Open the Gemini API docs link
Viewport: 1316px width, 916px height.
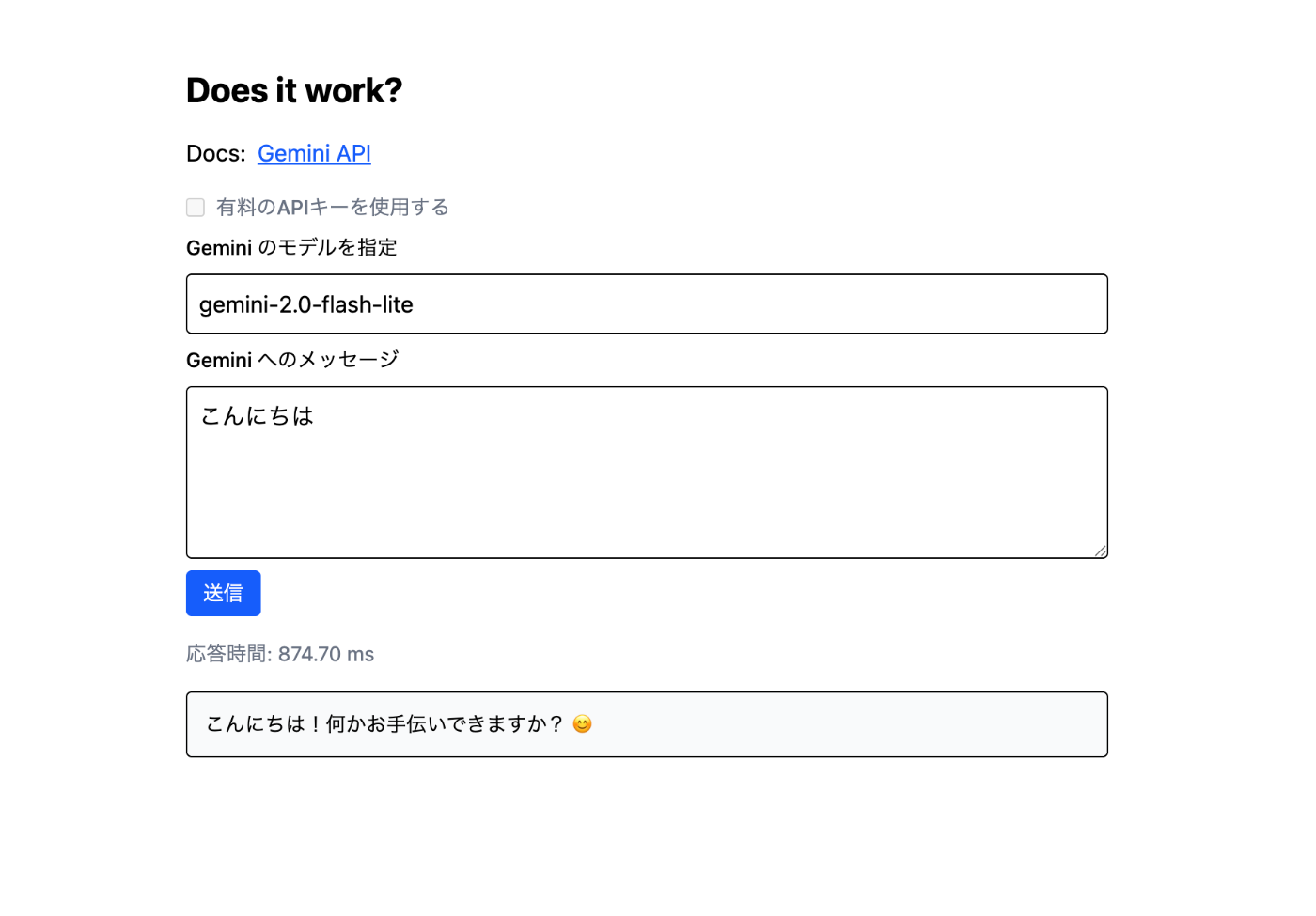tap(314, 153)
